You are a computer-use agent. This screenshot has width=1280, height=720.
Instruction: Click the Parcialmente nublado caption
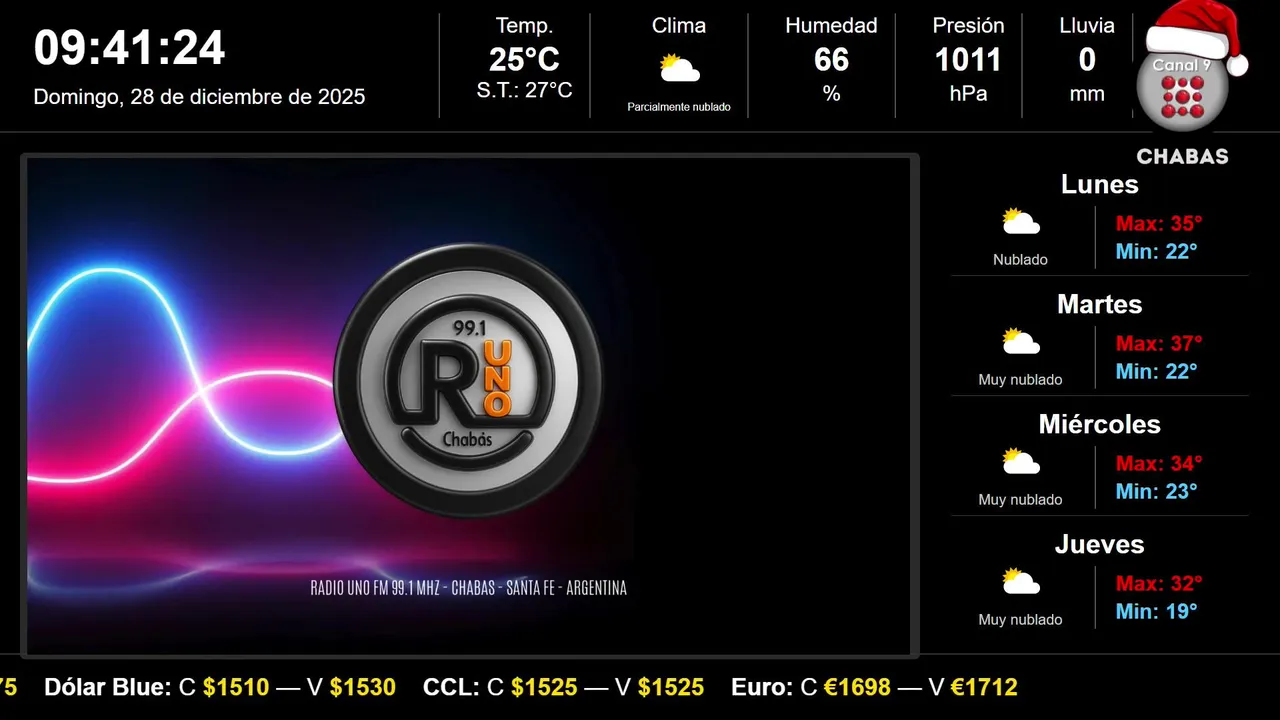(679, 107)
